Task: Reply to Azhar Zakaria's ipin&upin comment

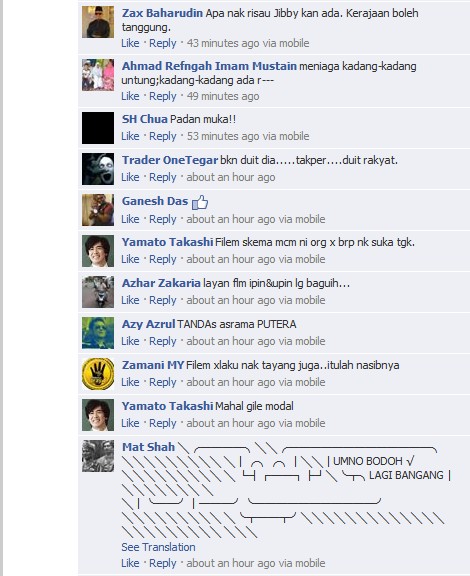Action: pyautogui.click(x=163, y=300)
